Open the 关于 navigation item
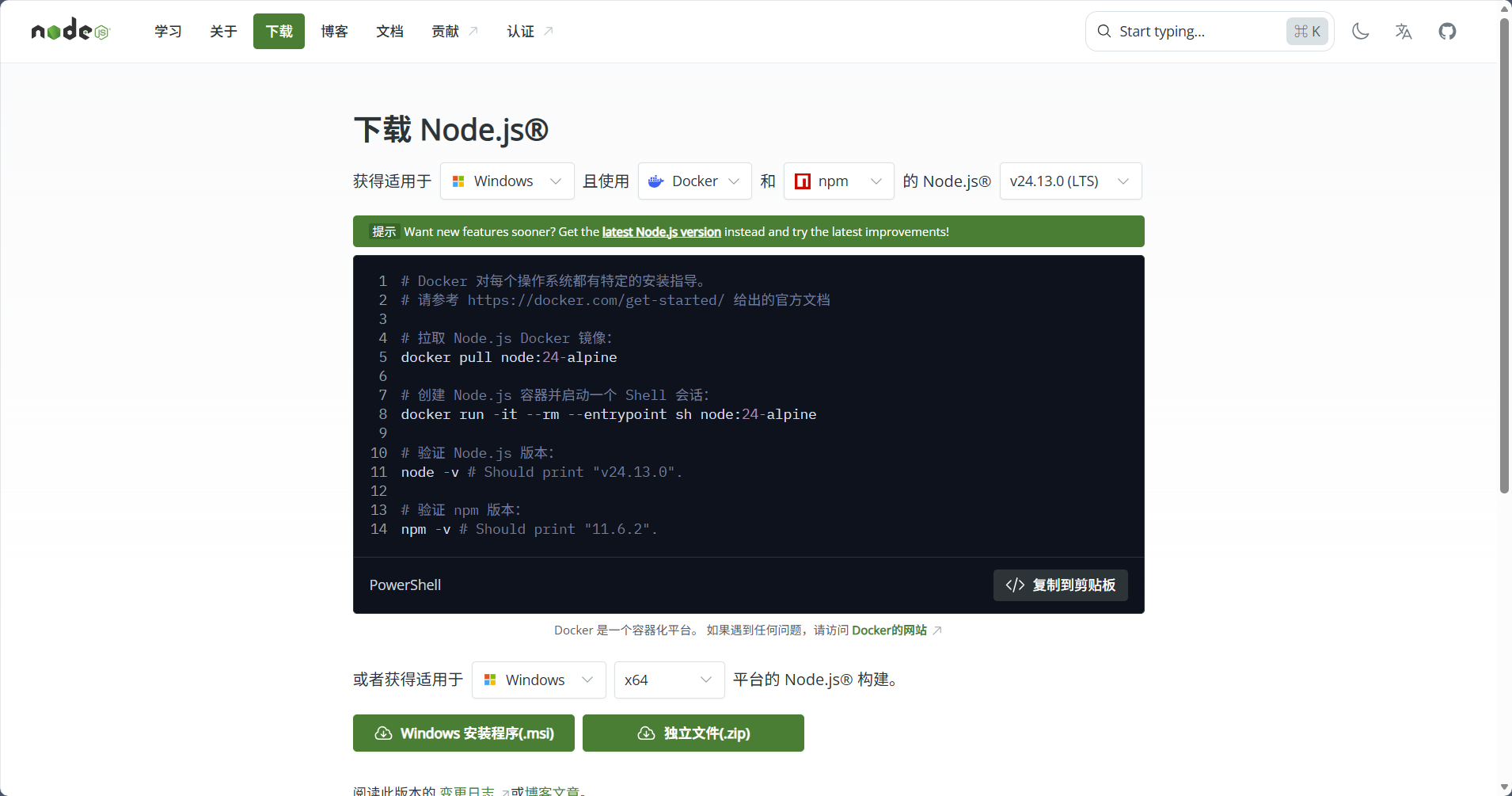This screenshot has width=1512, height=796. [223, 32]
